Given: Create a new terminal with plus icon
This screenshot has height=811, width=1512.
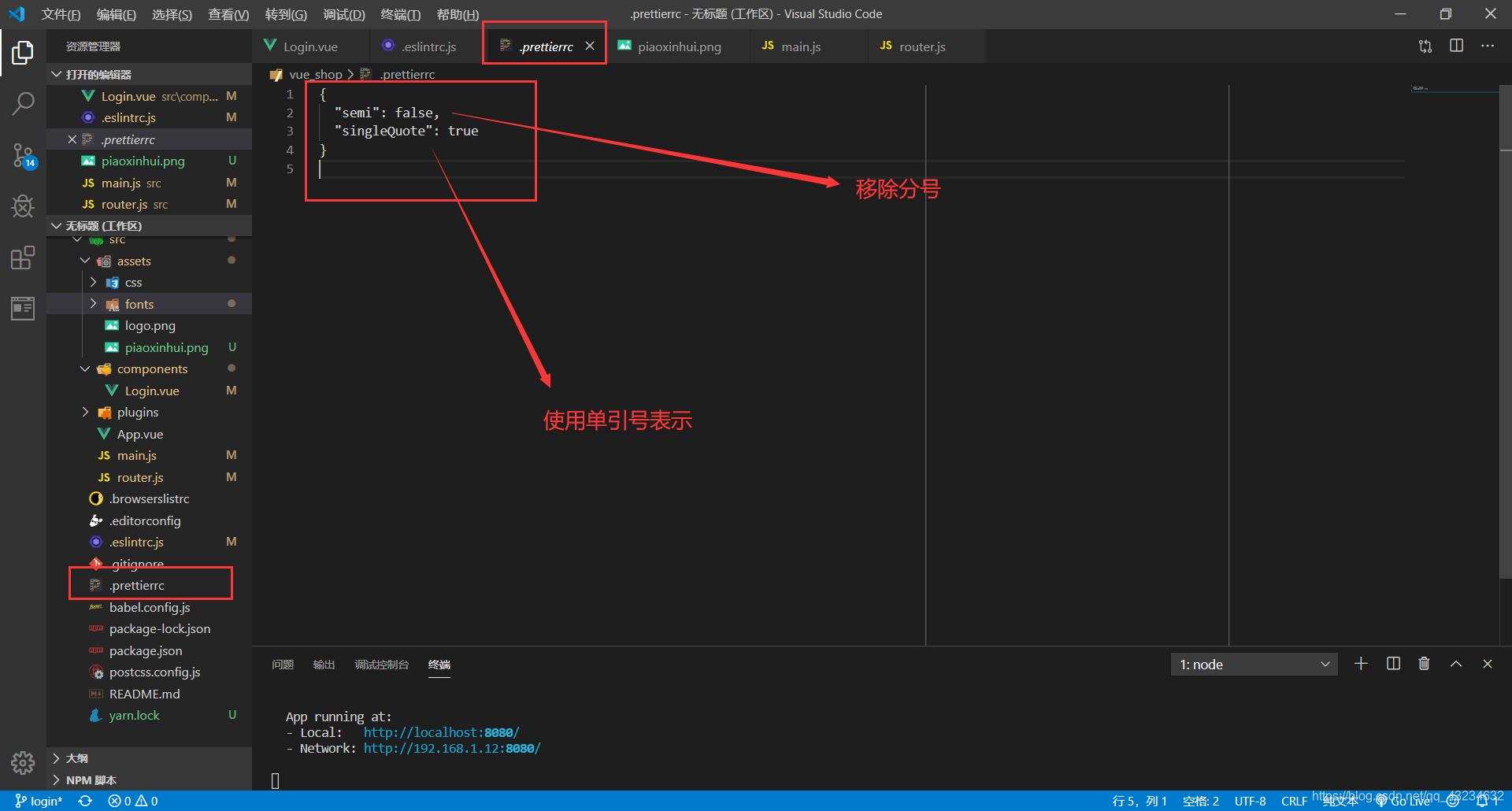Looking at the screenshot, I should (x=1361, y=664).
